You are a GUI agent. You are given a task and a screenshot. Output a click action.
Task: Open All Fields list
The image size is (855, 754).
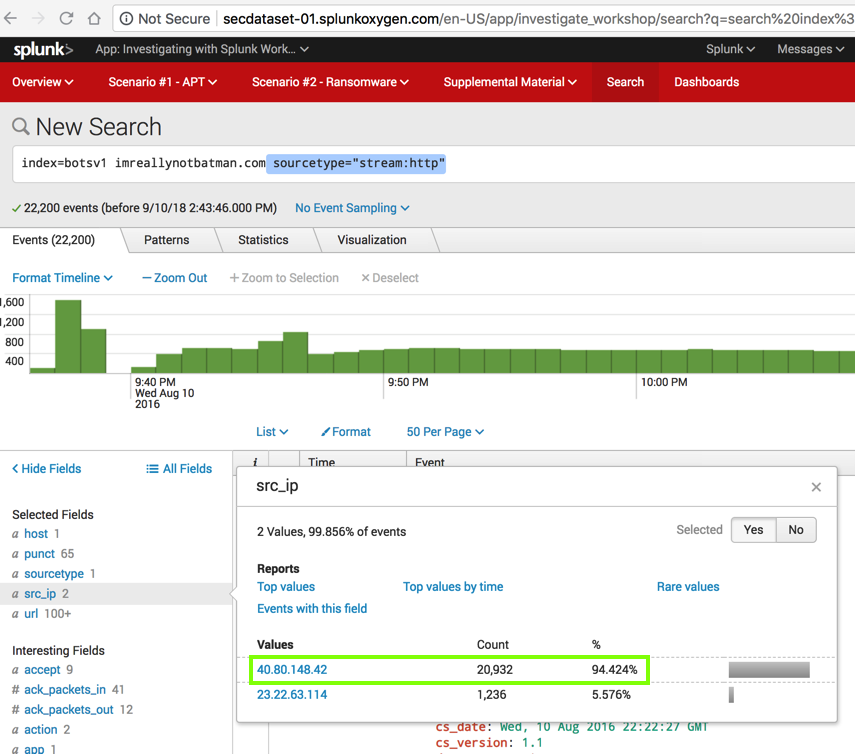(179, 468)
